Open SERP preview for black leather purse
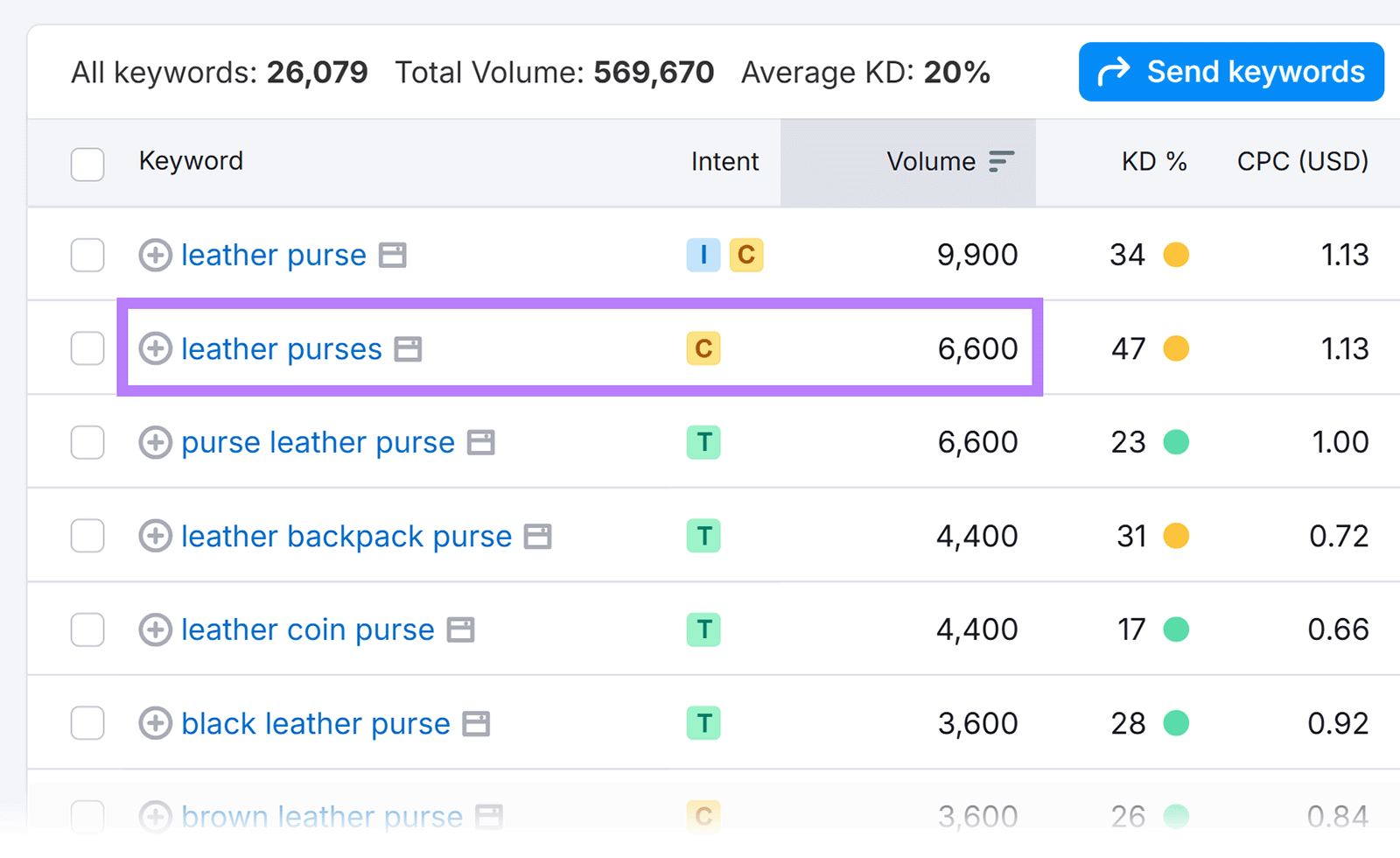This screenshot has height=858, width=1400. click(x=478, y=723)
